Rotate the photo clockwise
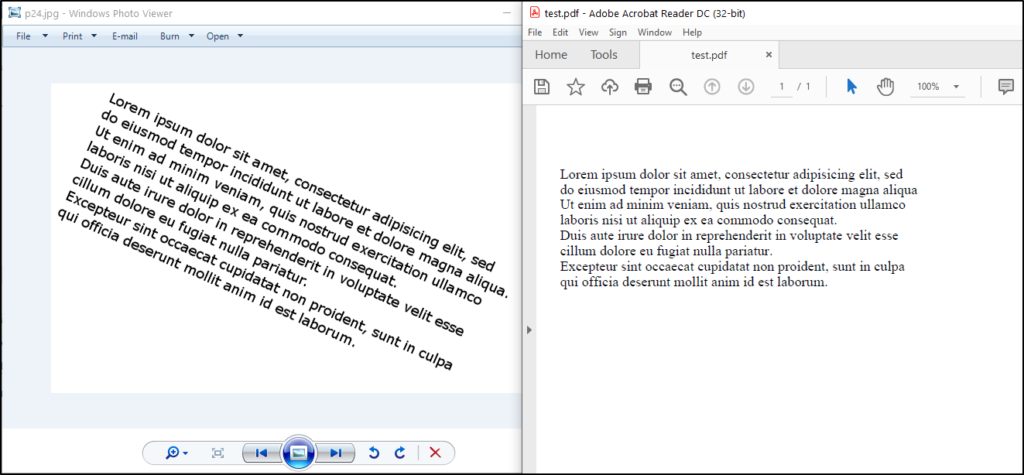This screenshot has height=475, width=1024. (x=399, y=453)
